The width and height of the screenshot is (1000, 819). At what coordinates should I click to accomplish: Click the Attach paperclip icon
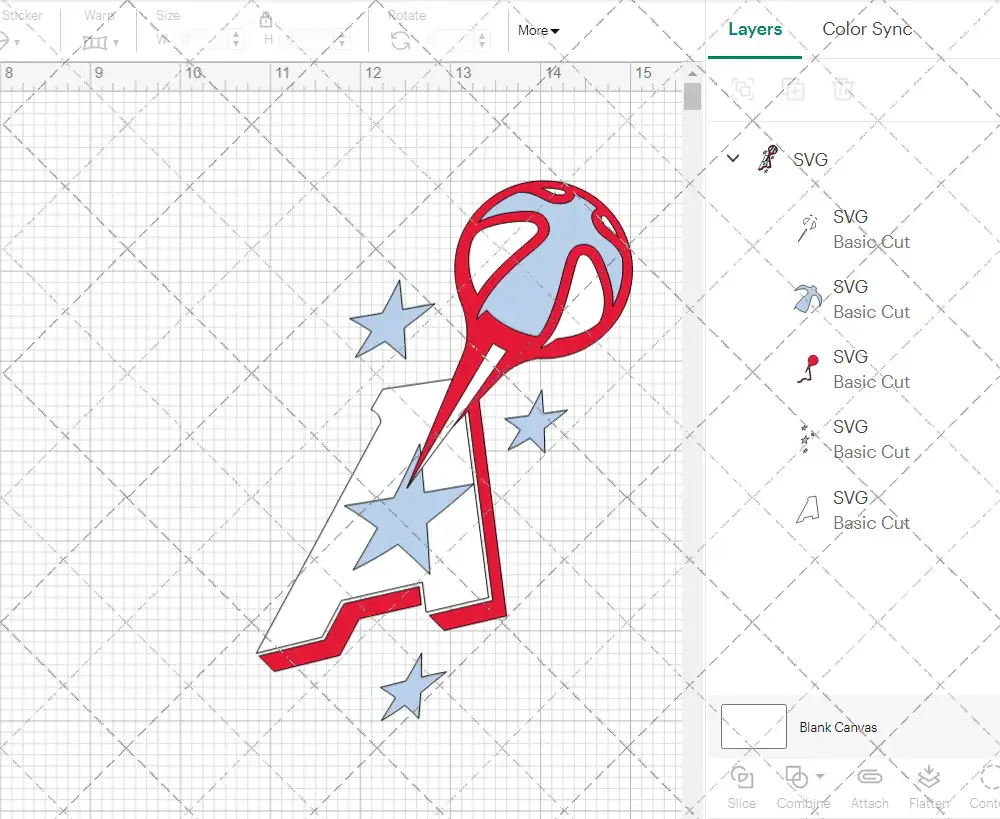pos(869,778)
